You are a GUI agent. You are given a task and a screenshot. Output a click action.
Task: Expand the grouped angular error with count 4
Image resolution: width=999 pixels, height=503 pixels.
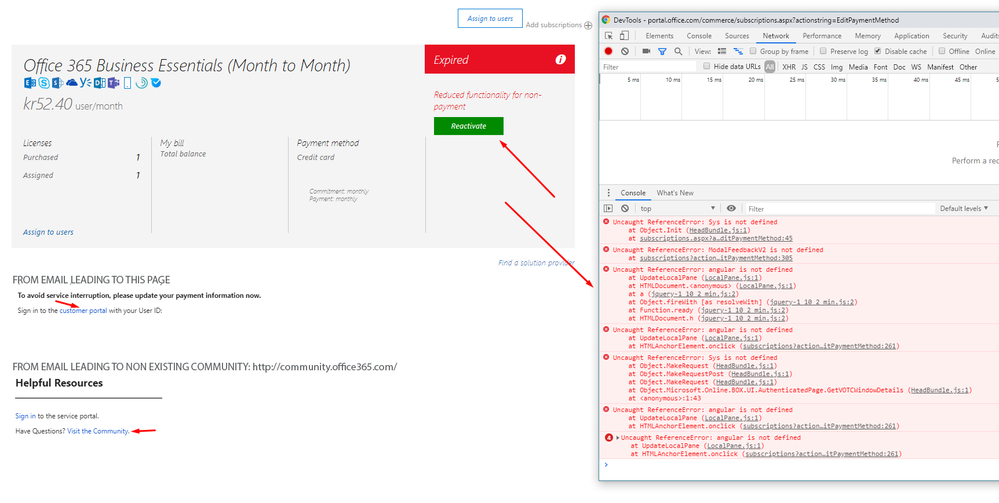point(618,438)
